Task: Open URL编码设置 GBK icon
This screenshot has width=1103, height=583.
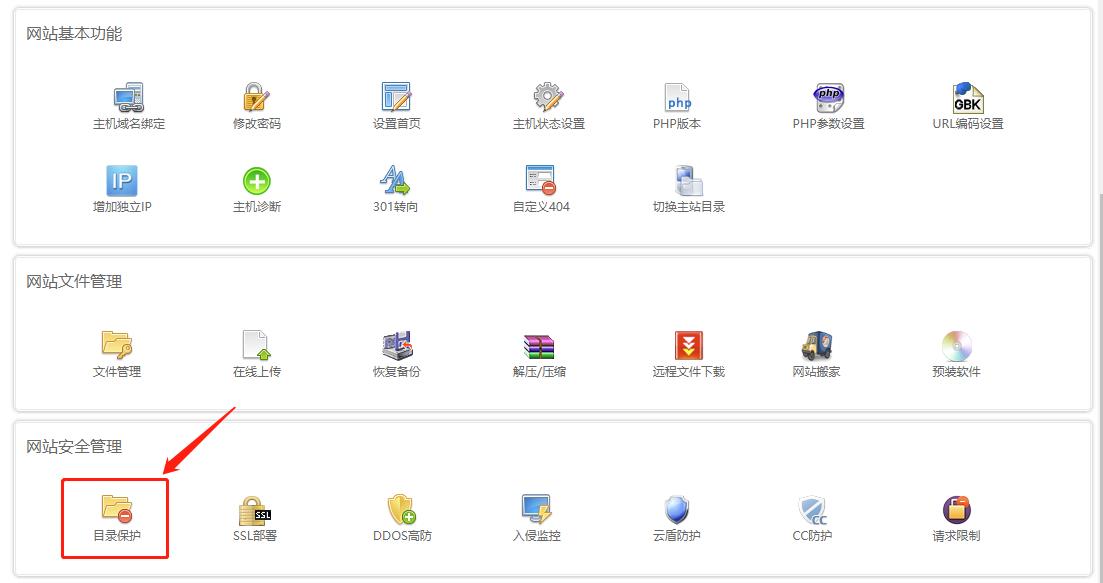Action: point(967,98)
